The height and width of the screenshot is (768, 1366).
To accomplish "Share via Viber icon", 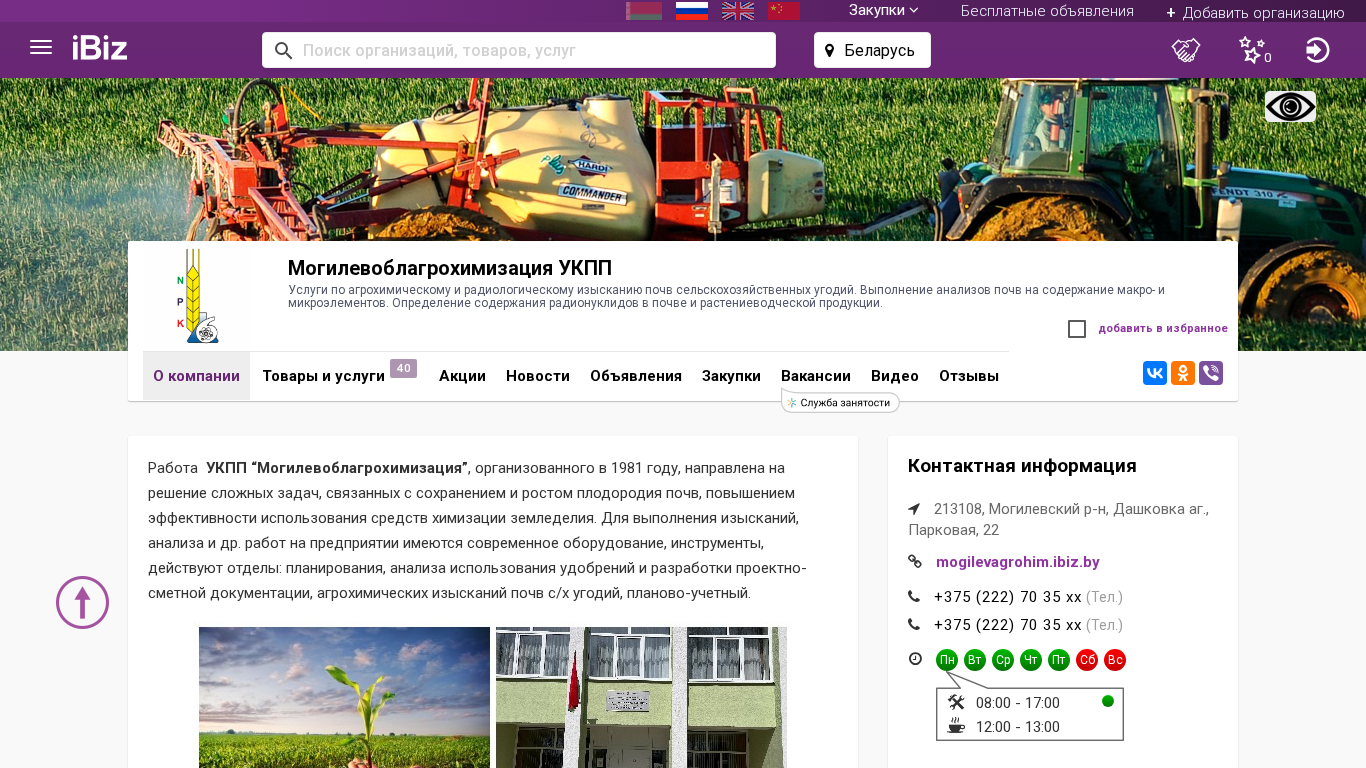I will click(1211, 373).
